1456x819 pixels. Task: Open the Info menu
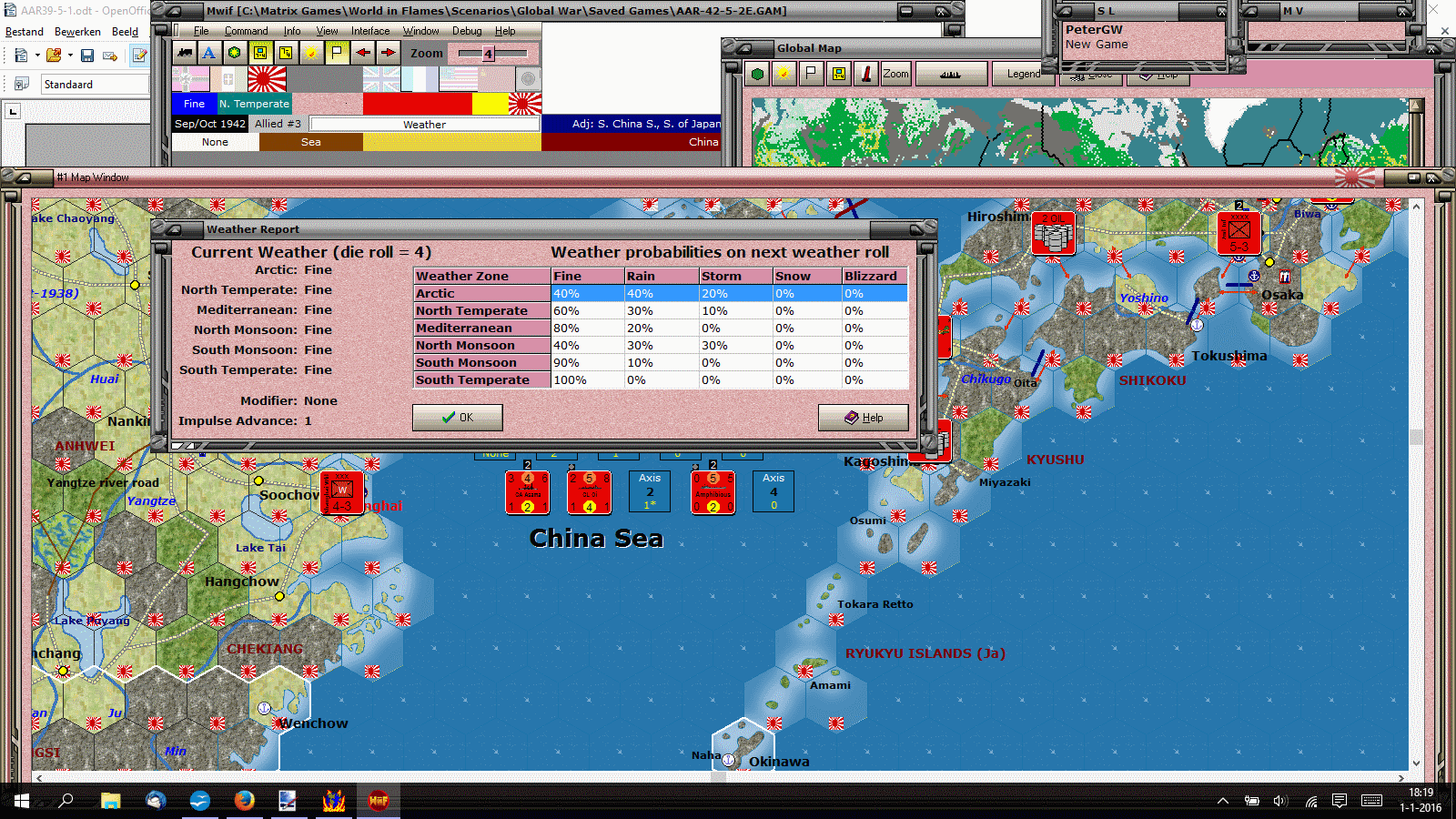pyautogui.click(x=291, y=31)
